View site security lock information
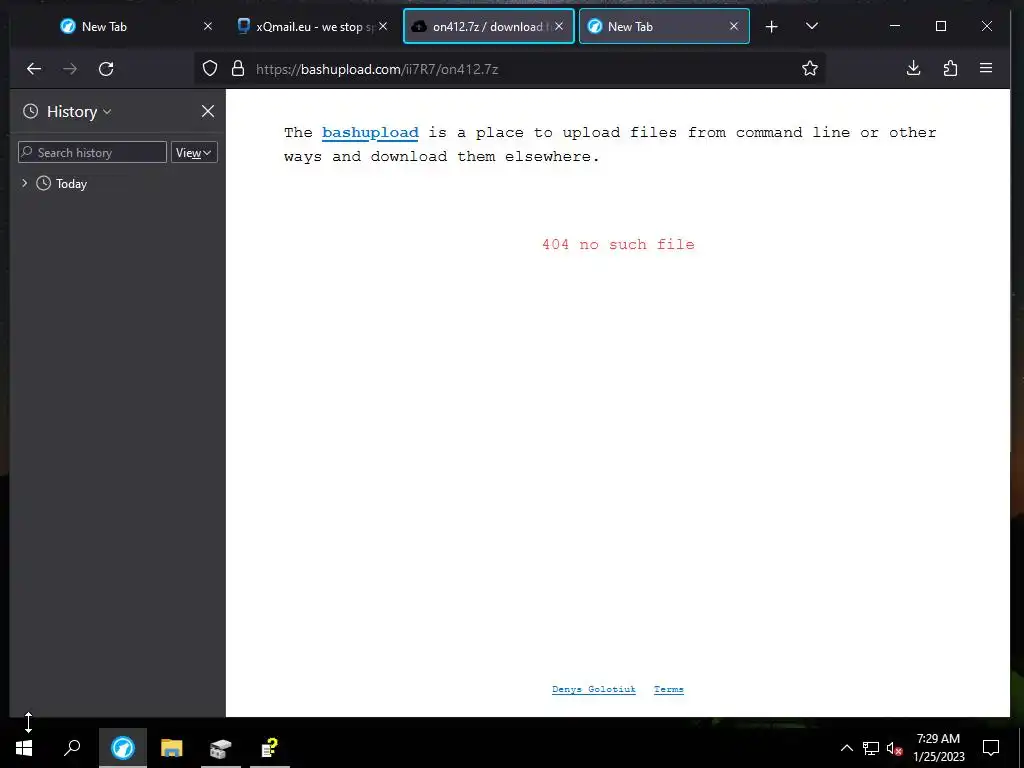 pyautogui.click(x=238, y=69)
